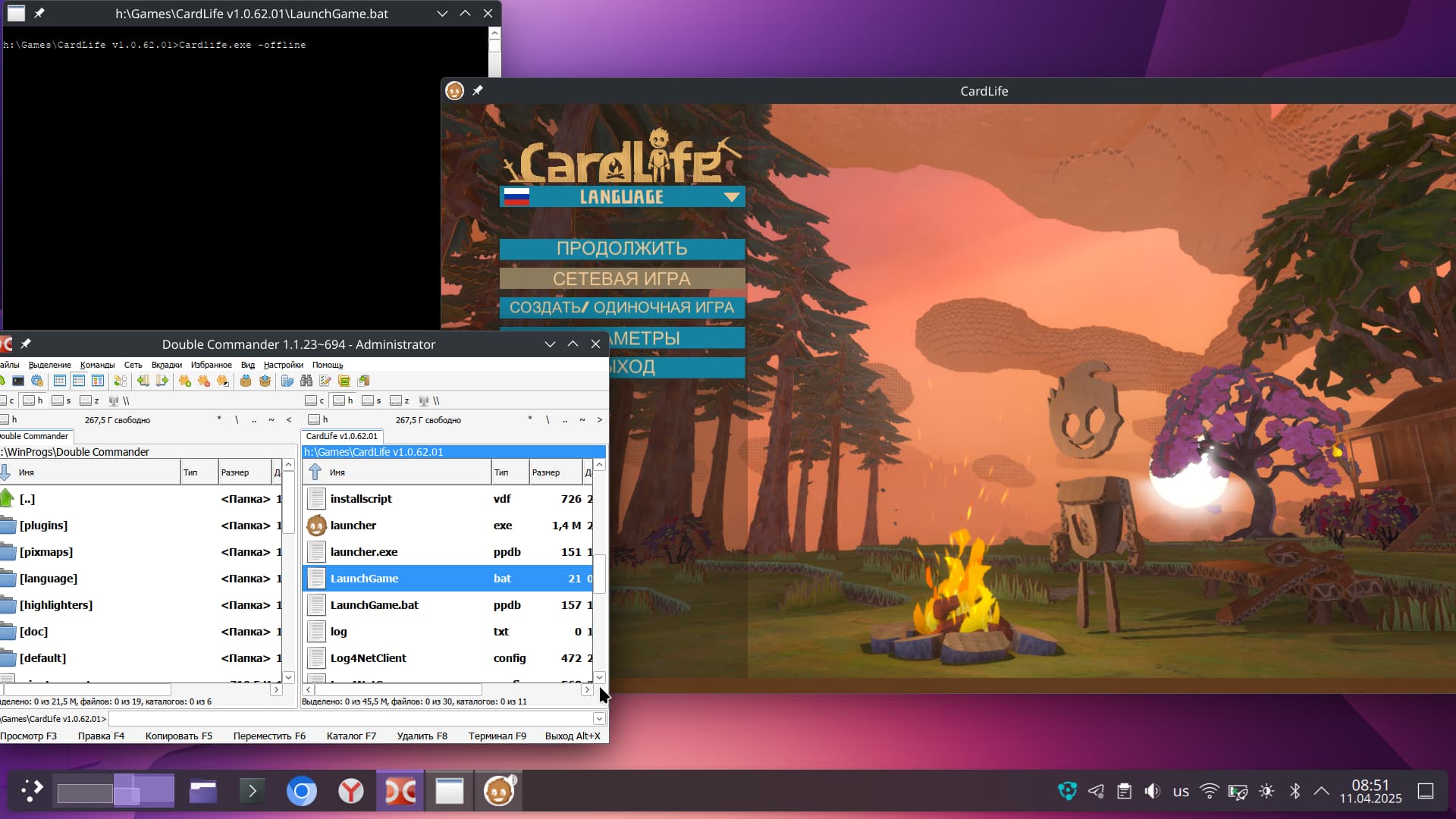Click the invert selection star icon
Viewport: 1456px width, 819px height.
pyautogui.click(x=223, y=381)
